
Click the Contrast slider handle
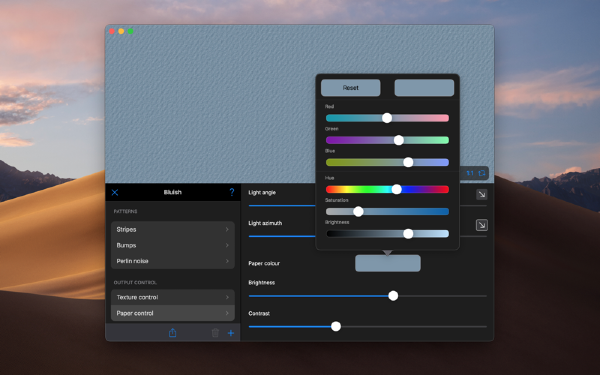pos(336,326)
